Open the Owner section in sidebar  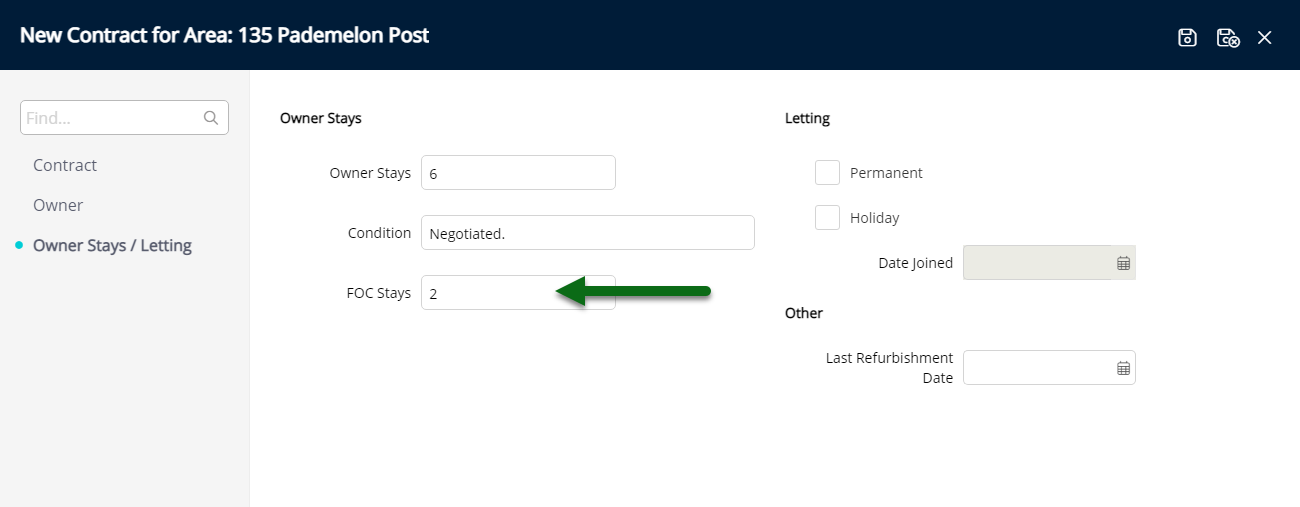tap(58, 205)
